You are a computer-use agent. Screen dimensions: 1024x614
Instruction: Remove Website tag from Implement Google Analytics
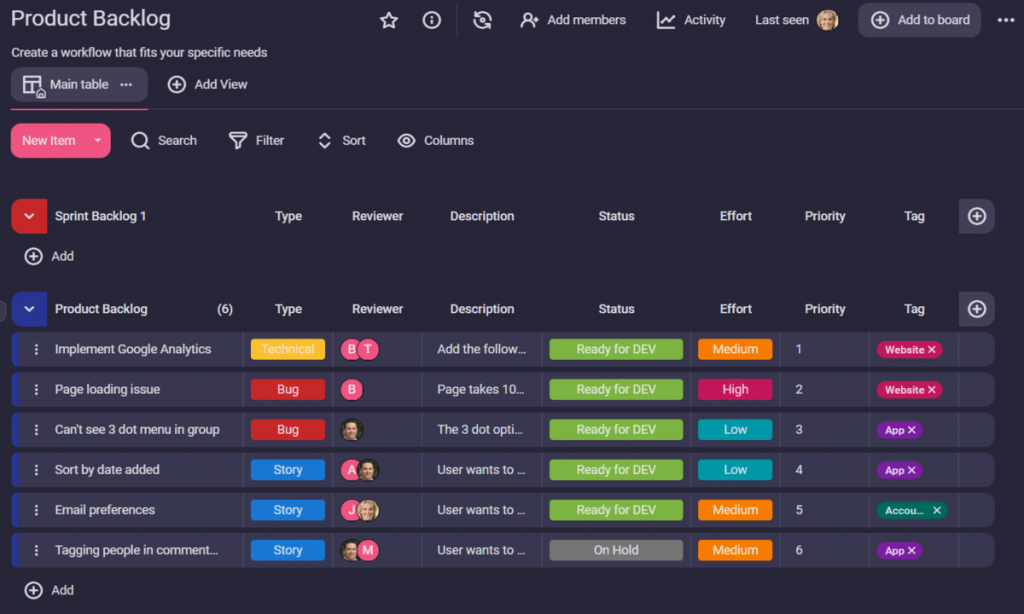tap(932, 350)
